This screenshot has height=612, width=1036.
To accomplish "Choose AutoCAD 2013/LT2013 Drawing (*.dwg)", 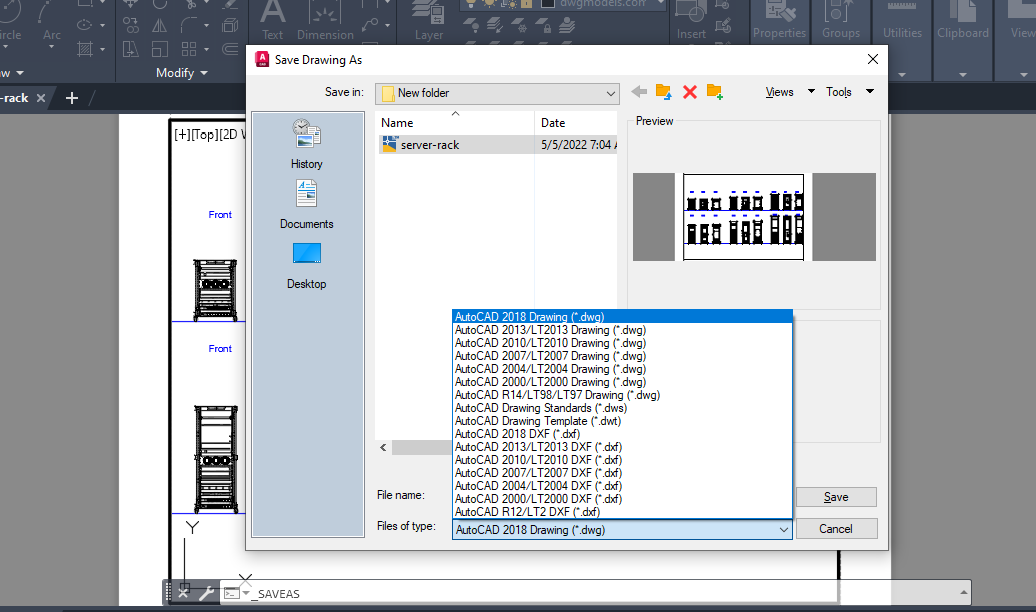I will (622, 330).
